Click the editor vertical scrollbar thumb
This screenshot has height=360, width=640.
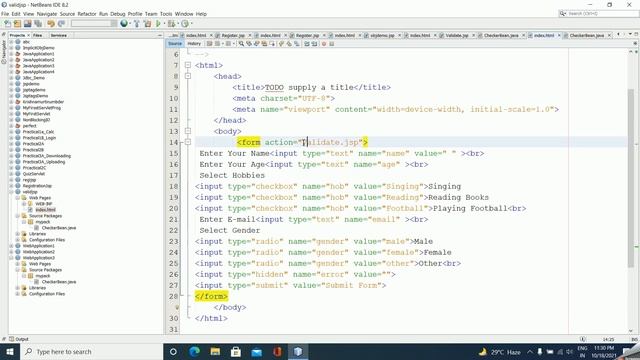tap(631, 178)
